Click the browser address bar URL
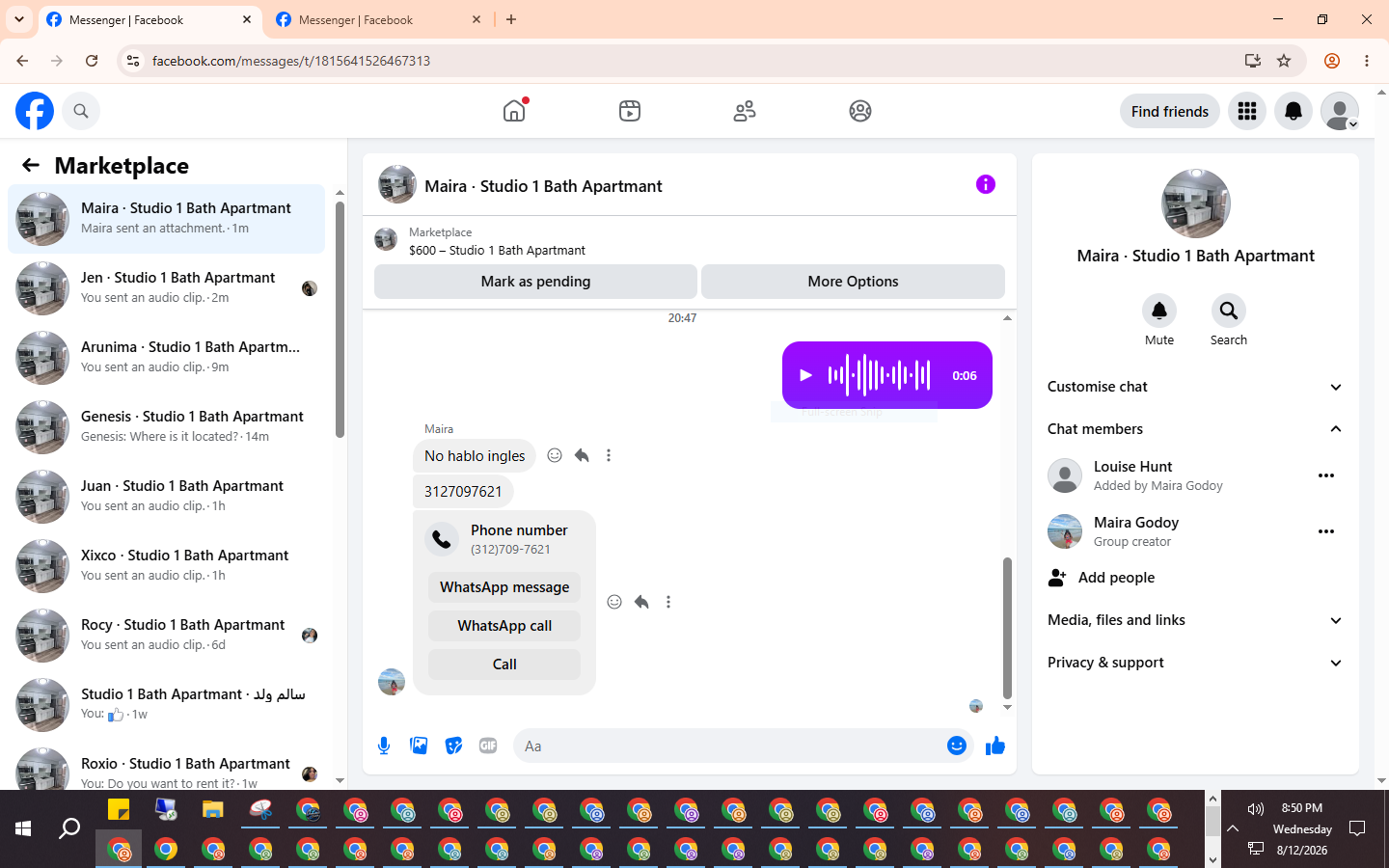The image size is (1389, 868). tap(291, 61)
